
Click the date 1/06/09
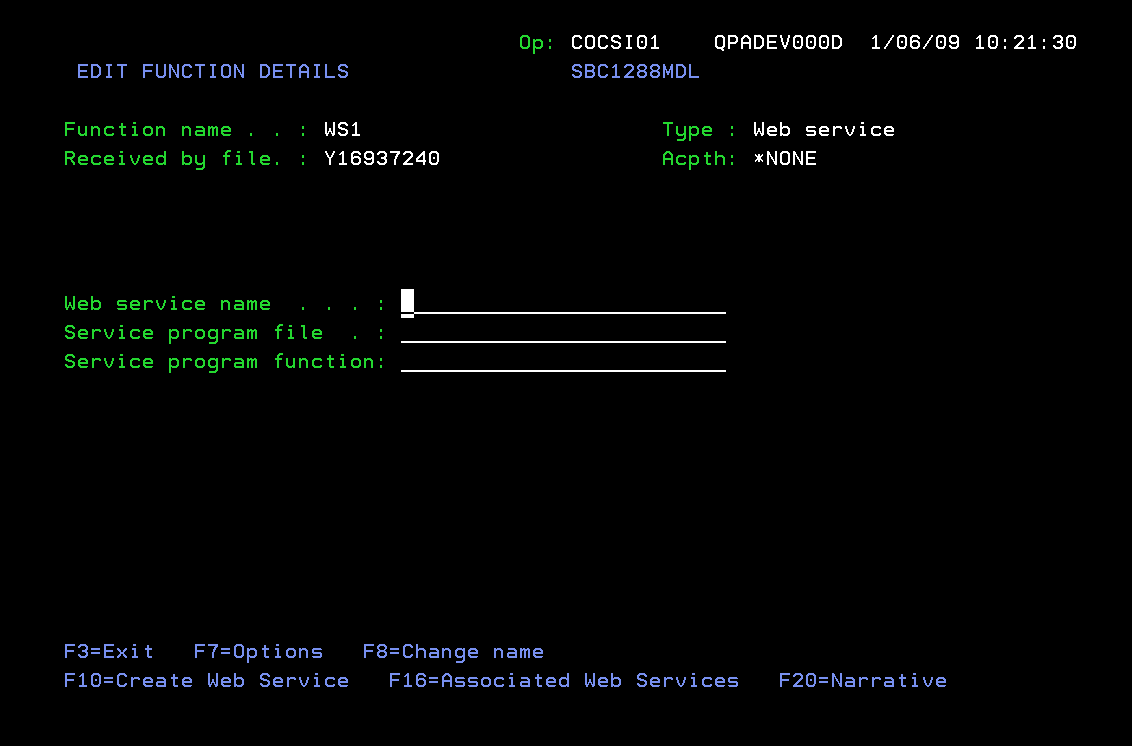click(915, 43)
